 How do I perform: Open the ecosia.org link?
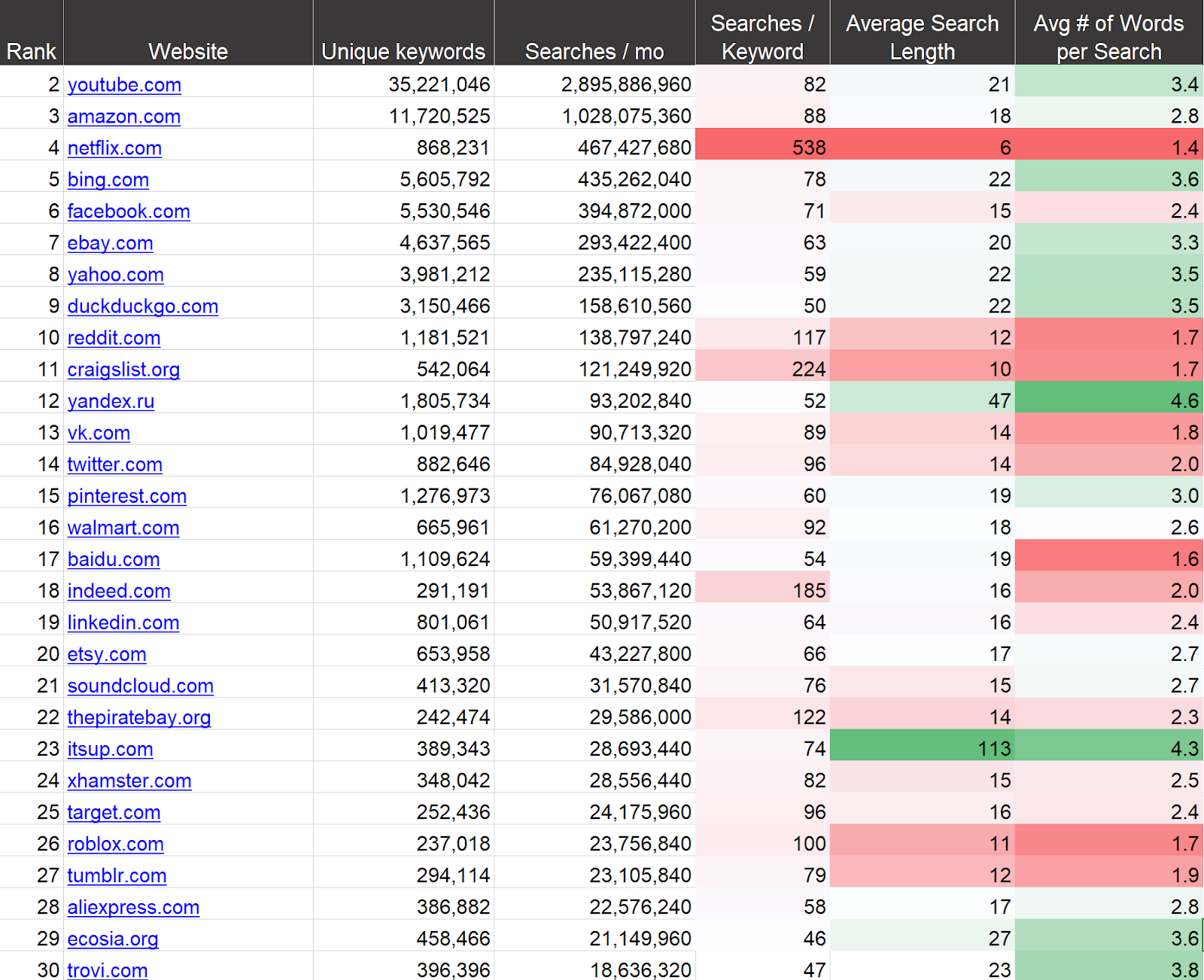(113, 939)
